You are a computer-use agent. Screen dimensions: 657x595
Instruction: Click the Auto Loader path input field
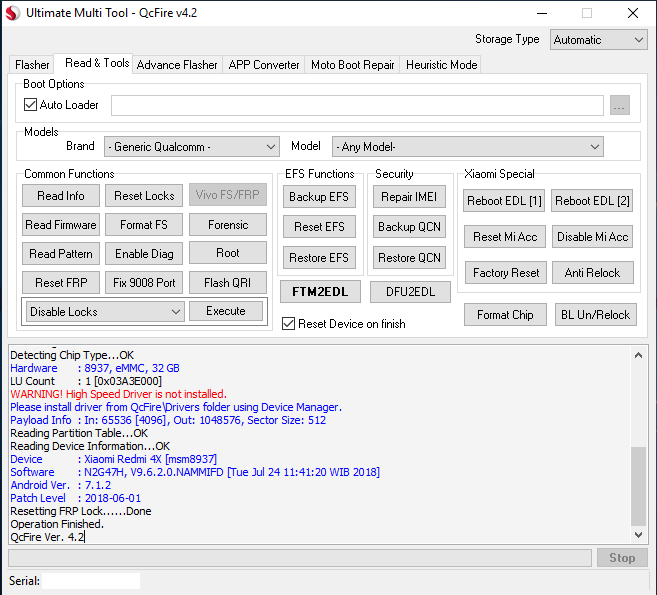[357, 105]
